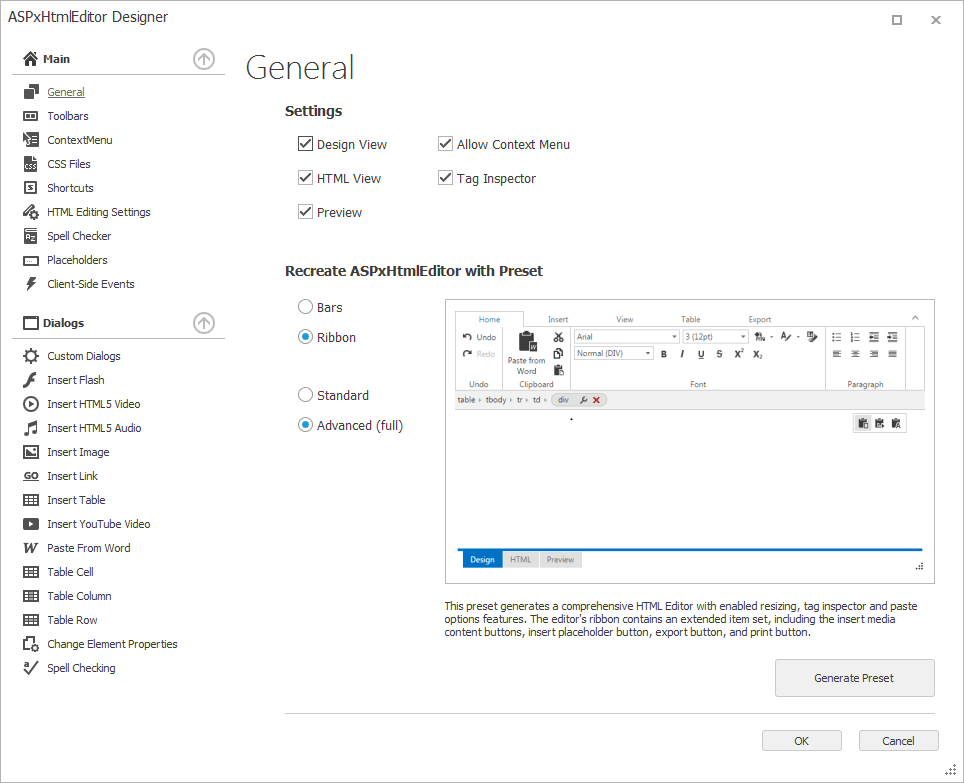Click the Insert HTML5 Video play icon
The image size is (964, 783).
[31, 404]
